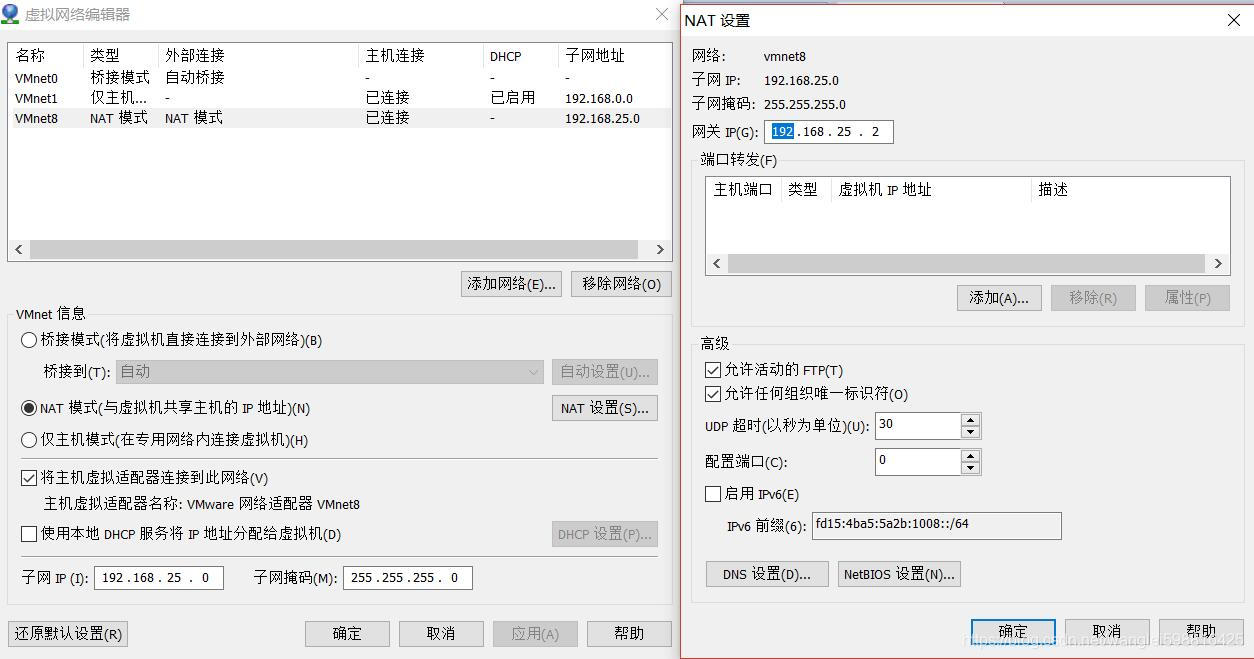This screenshot has height=659, width=1254.
Task: Select NAT 模式 radio button
Action: 29,408
